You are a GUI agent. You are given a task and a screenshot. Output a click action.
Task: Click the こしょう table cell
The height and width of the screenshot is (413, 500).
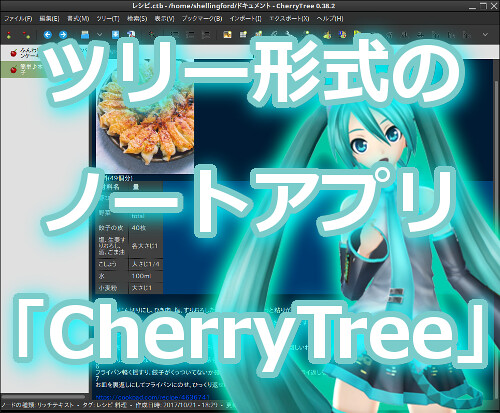click(111, 264)
